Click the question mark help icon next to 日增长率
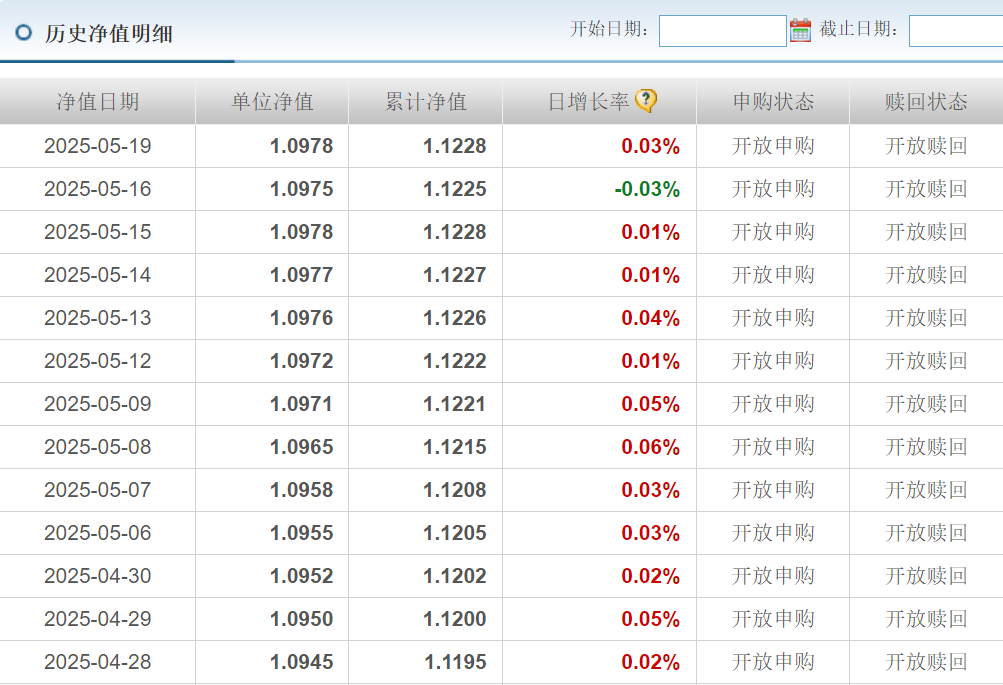Image resolution: width=1003 pixels, height=685 pixels. [646, 100]
